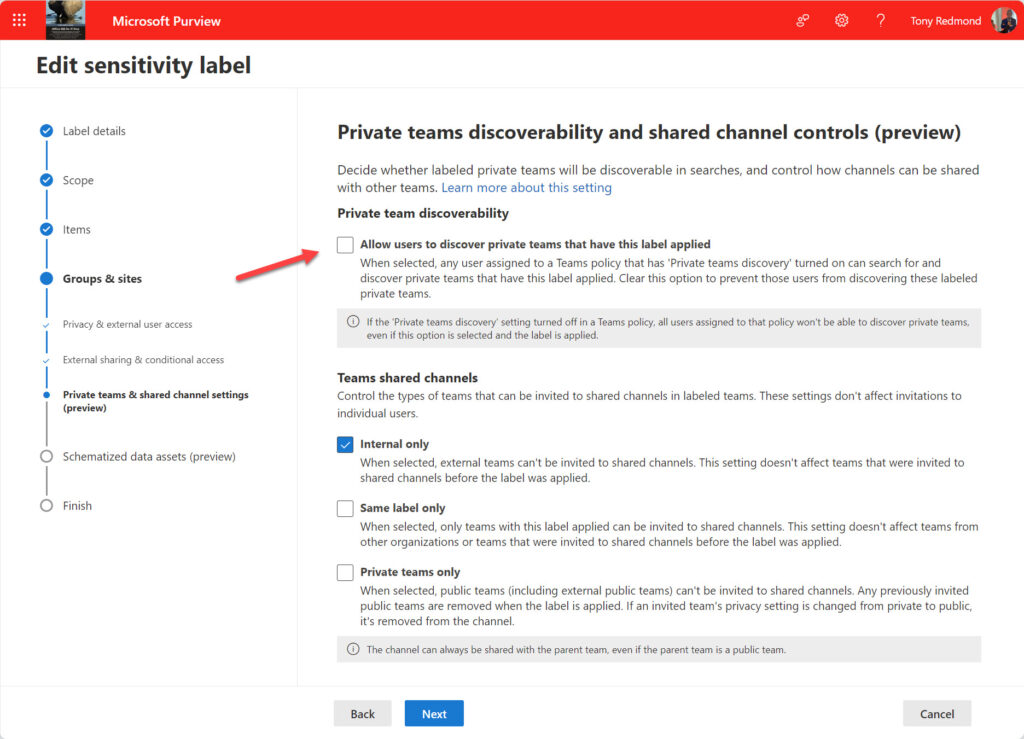Go to the Scope step
The width and height of the screenshot is (1024, 739).
[x=78, y=180]
